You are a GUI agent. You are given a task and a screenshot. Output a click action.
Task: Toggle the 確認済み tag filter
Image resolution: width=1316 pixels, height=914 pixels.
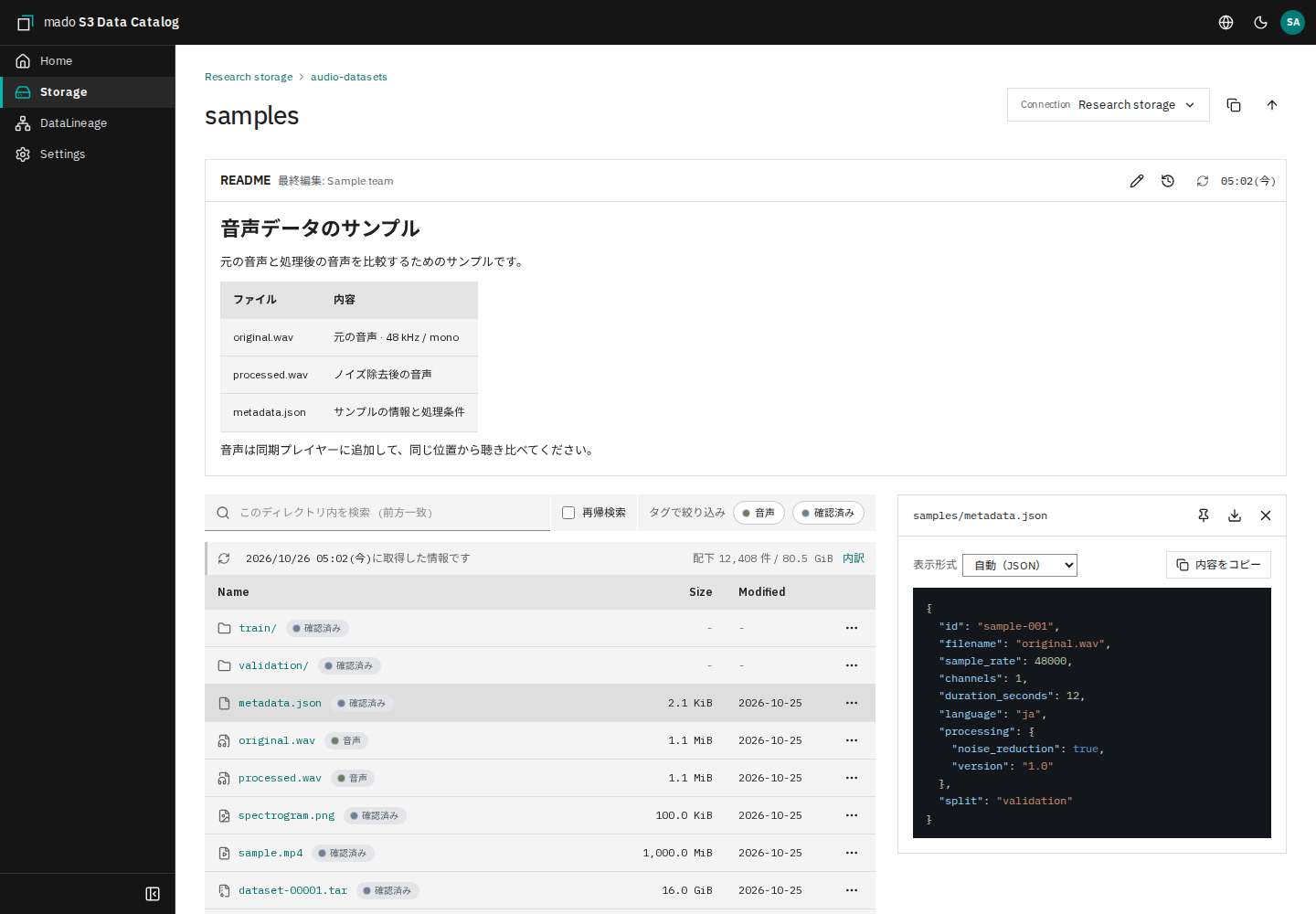pos(828,513)
